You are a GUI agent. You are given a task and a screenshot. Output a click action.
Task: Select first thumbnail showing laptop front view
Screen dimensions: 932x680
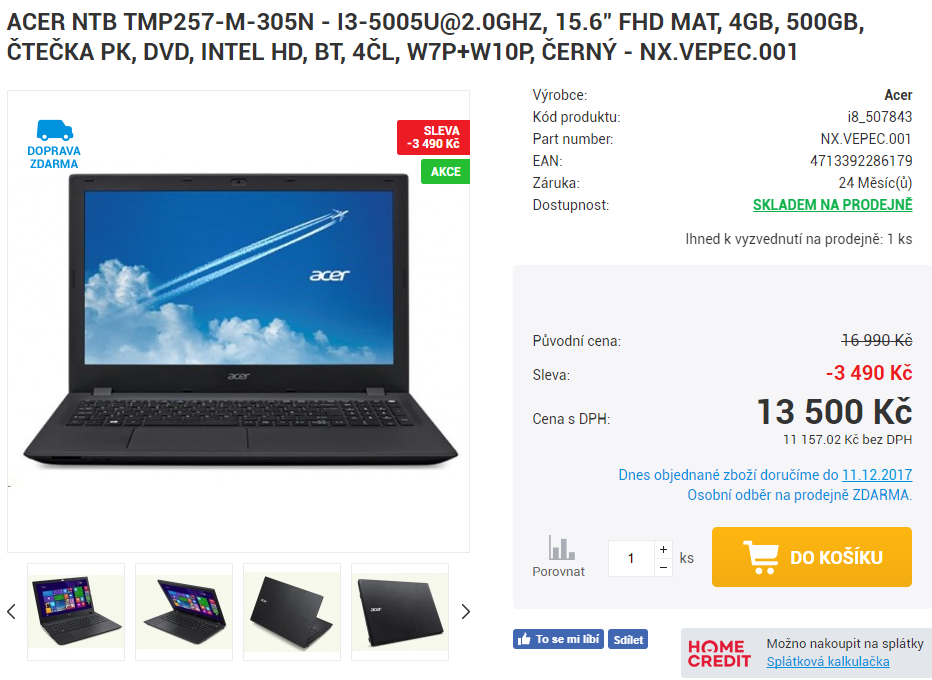pos(76,612)
